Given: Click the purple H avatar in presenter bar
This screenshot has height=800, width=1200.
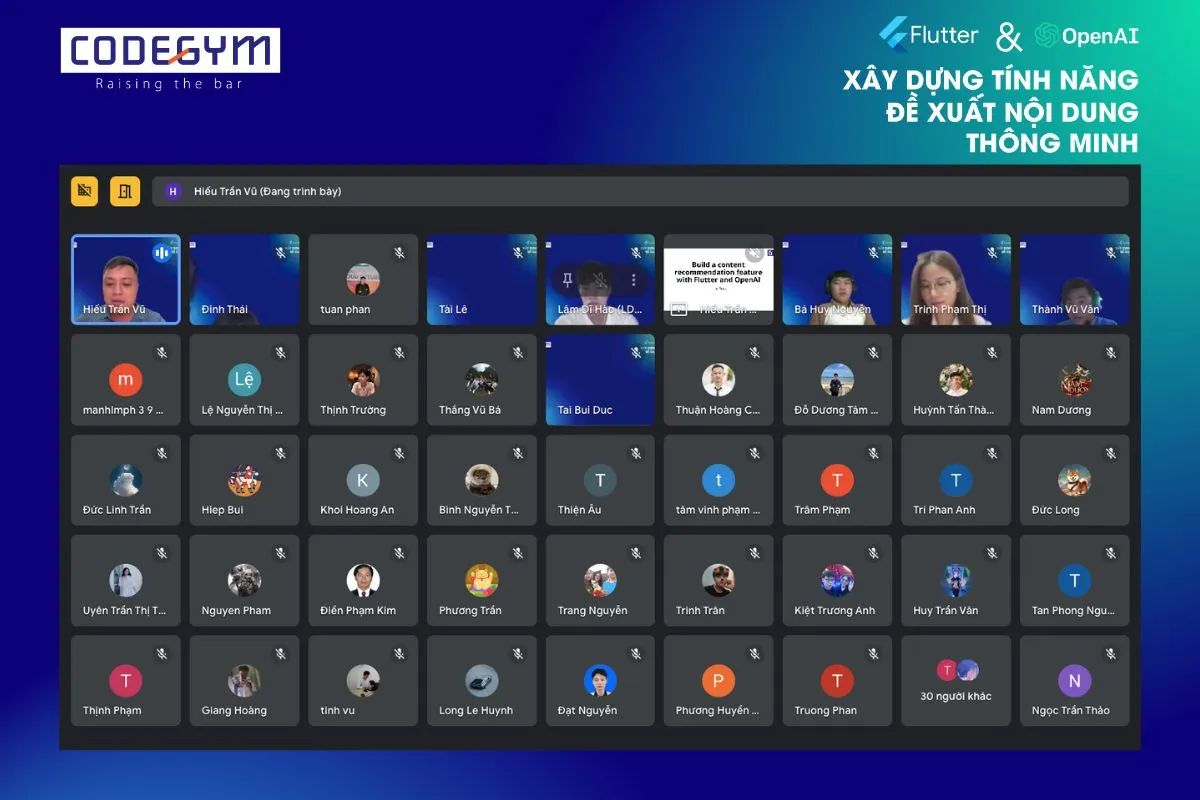Looking at the screenshot, I should [x=173, y=191].
